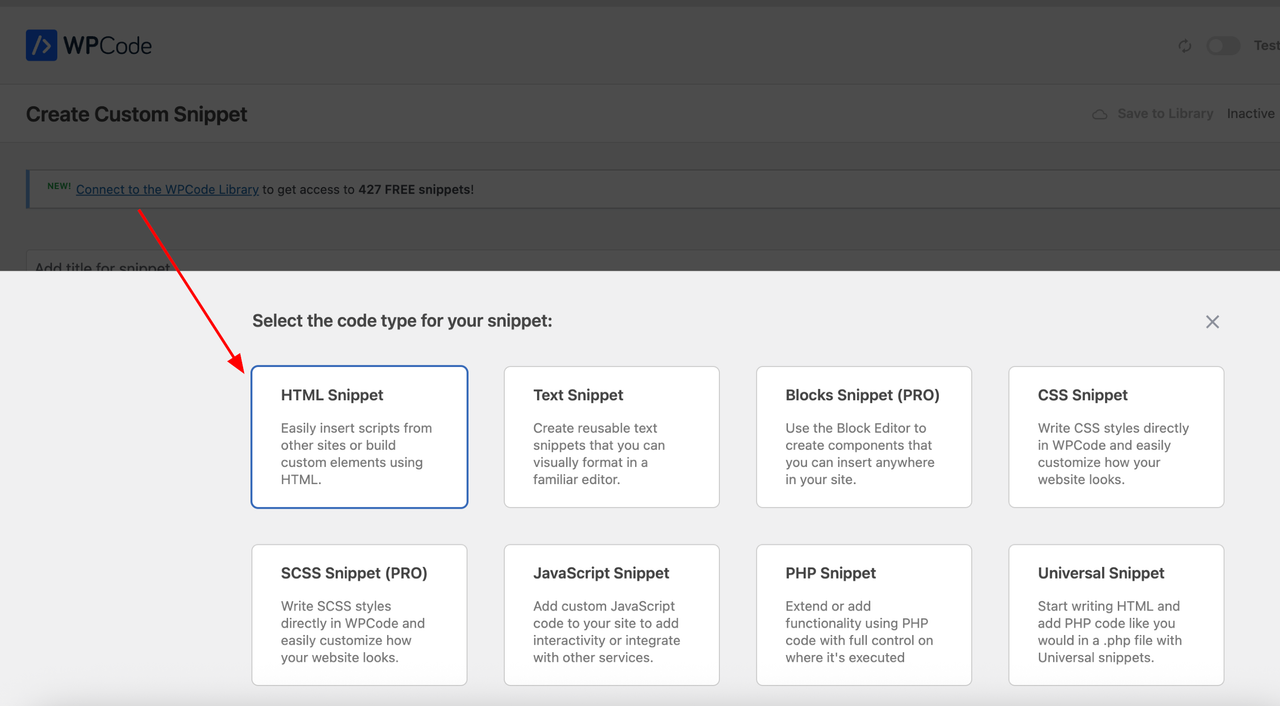Choose the Text Snippet code type
The height and width of the screenshot is (706, 1280).
(611, 437)
